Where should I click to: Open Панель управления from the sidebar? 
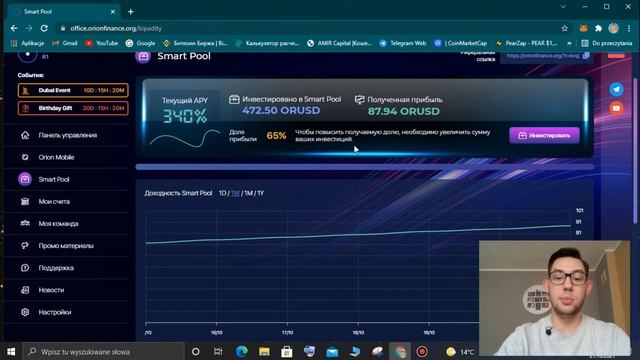point(67,135)
